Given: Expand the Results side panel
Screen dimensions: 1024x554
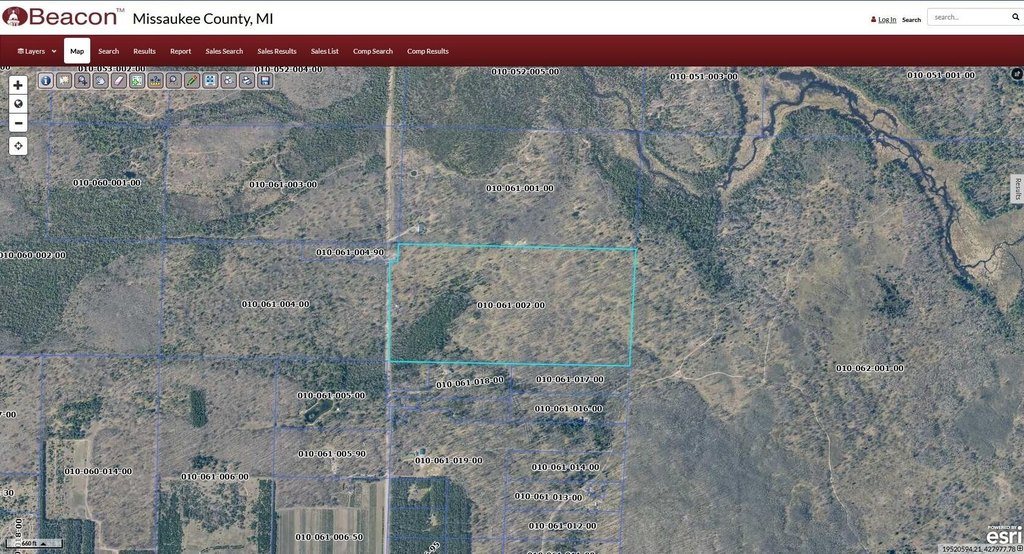Looking at the screenshot, I should pyautogui.click(x=1017, y=189).
